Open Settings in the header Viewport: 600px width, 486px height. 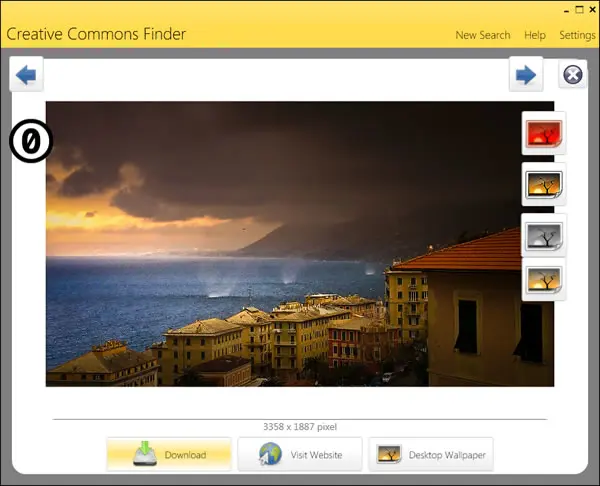(577, 35)
